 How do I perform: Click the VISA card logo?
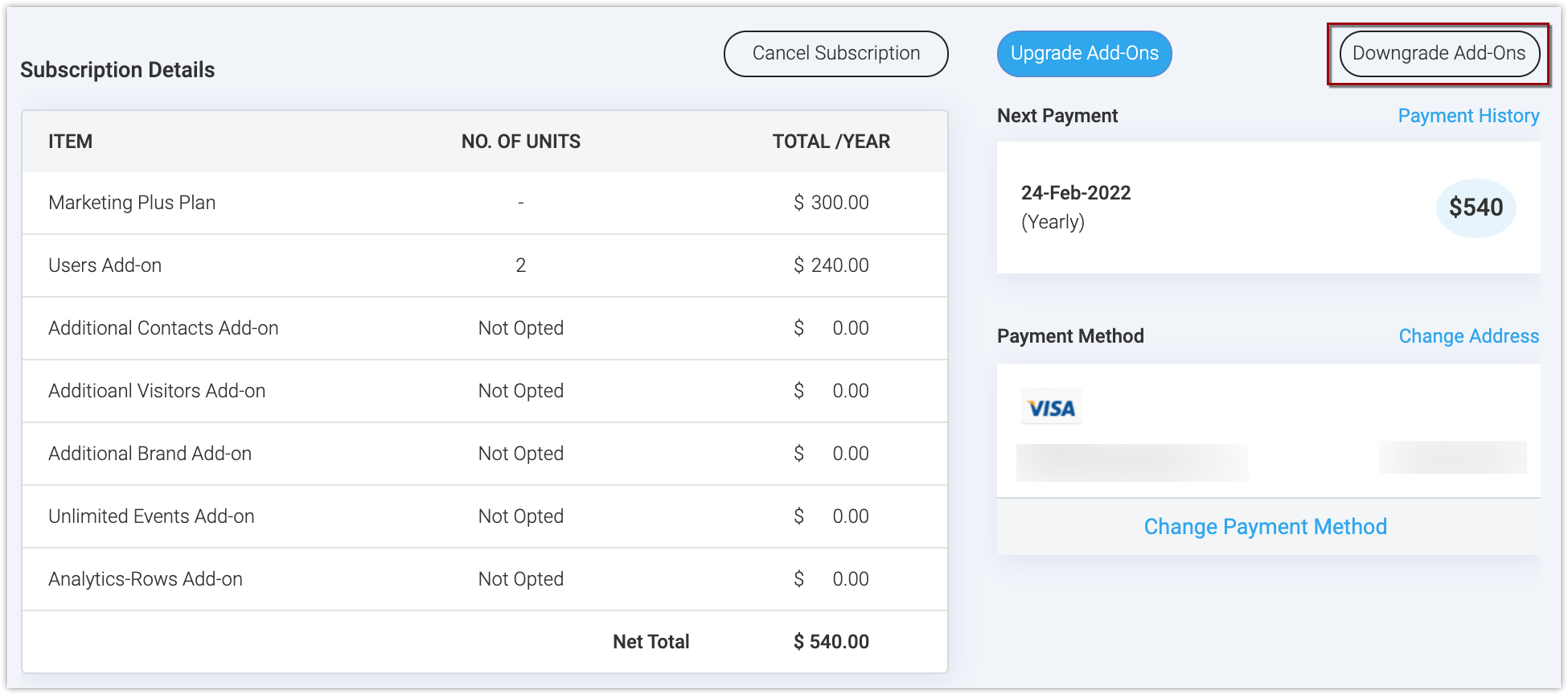pyautogui.click(x=1051, y=408)
